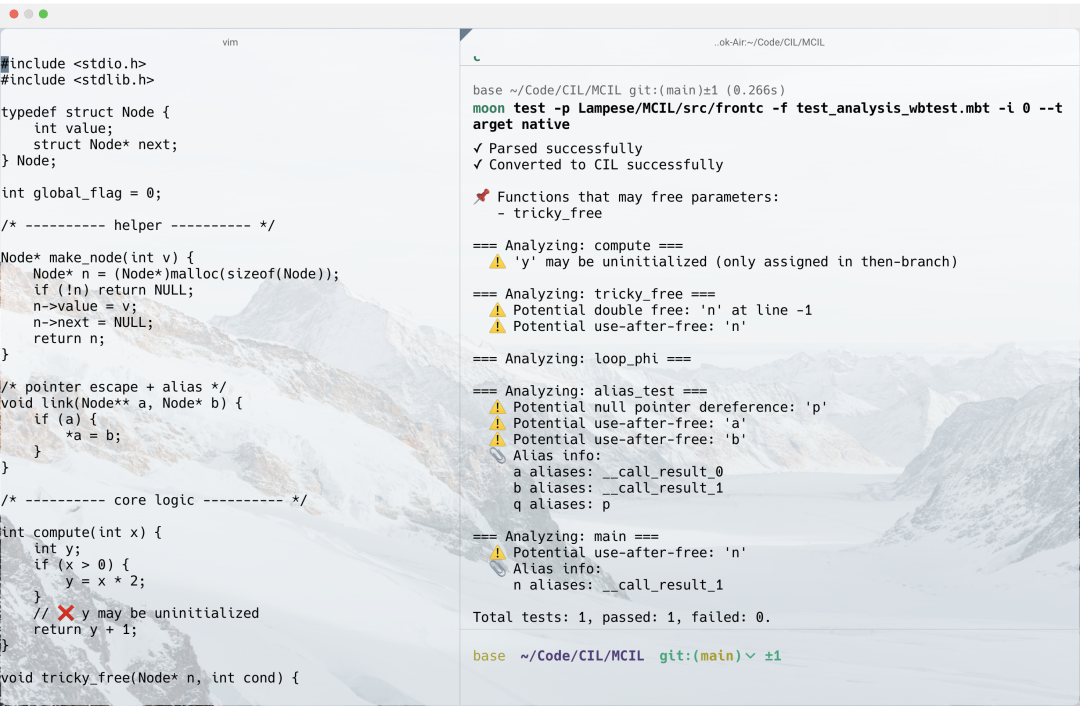Click the '=== Analyzing: compute ===' header
The image size is (1080, 706).
point(578,245)
